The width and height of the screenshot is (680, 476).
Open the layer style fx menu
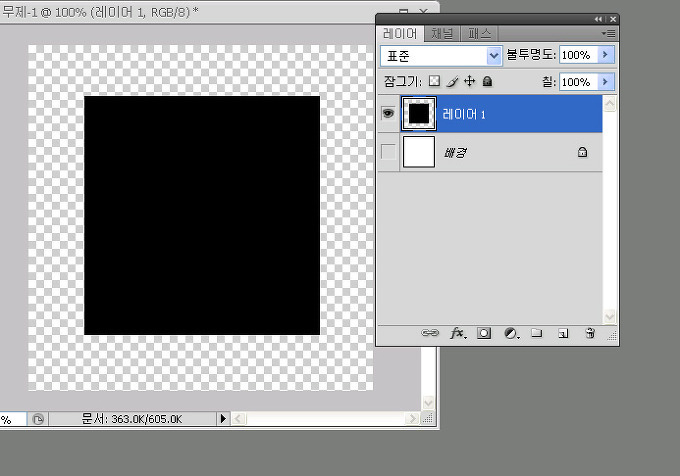458,334
